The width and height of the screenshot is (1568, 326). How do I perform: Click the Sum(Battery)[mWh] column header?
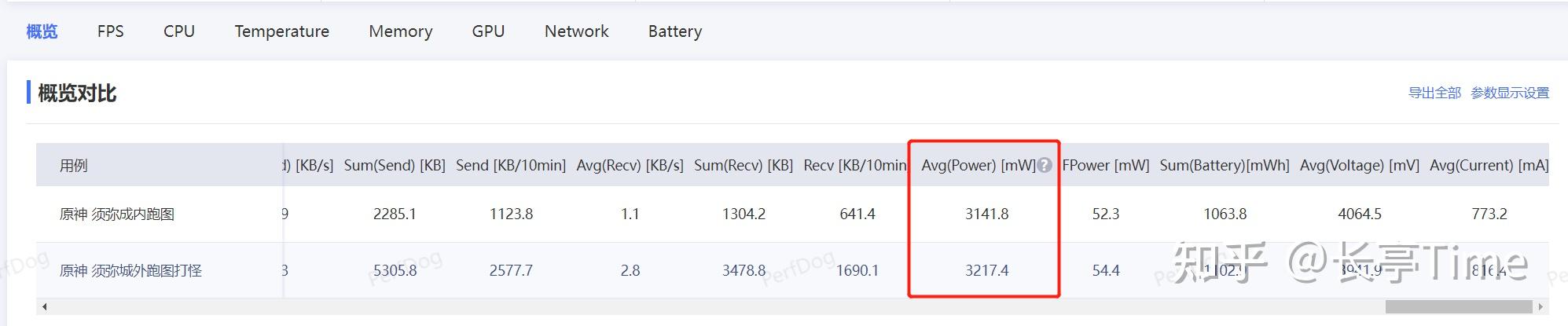pos(1224,165)
